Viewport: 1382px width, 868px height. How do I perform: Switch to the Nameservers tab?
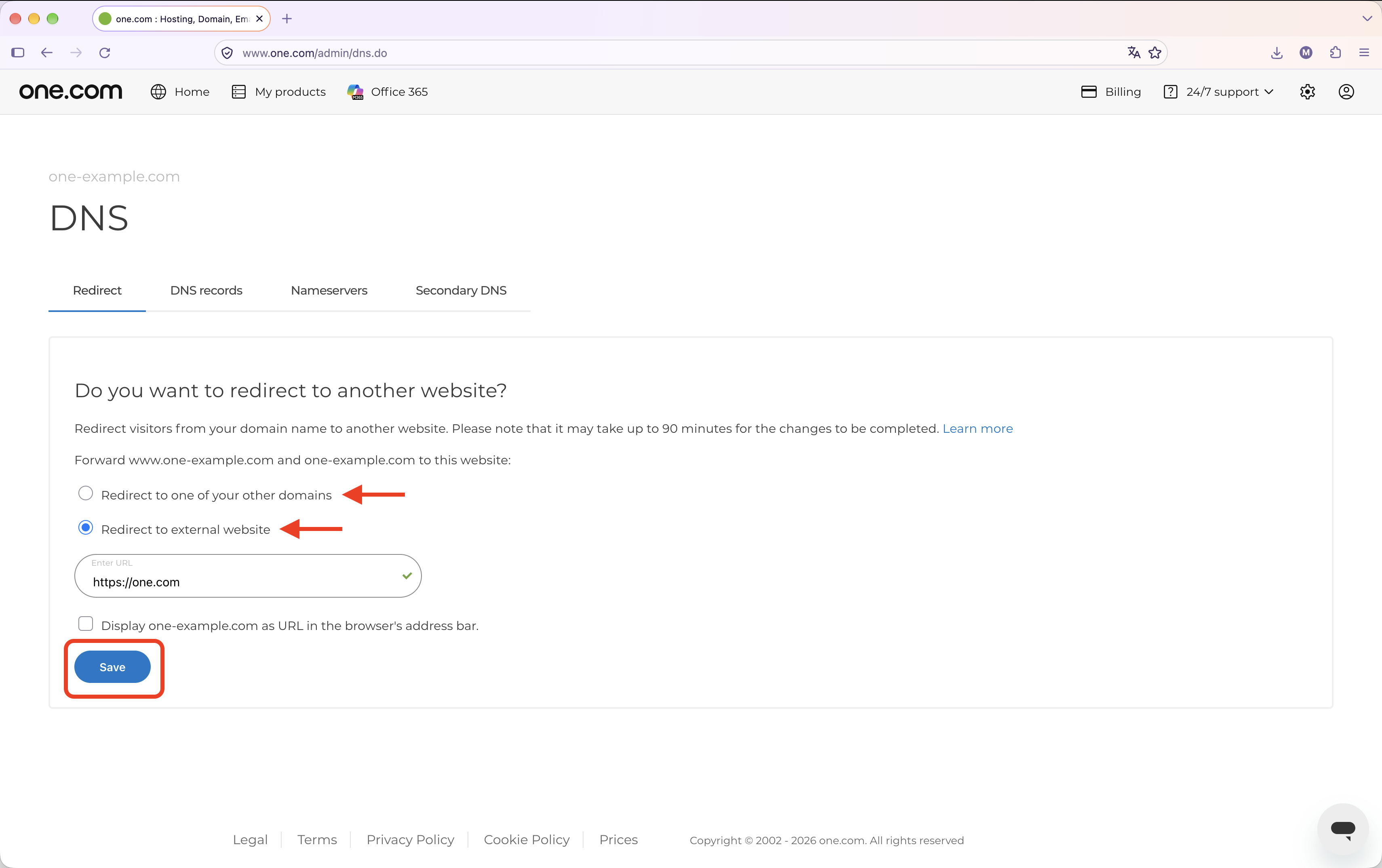(x=329, y=291)
